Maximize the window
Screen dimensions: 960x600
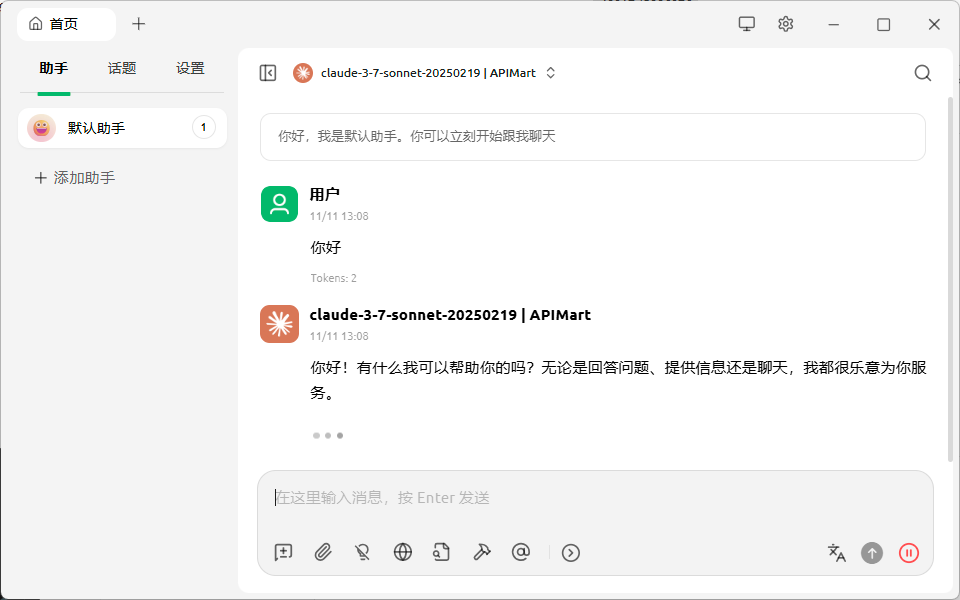pyautogui.click(x=883, y=24)
